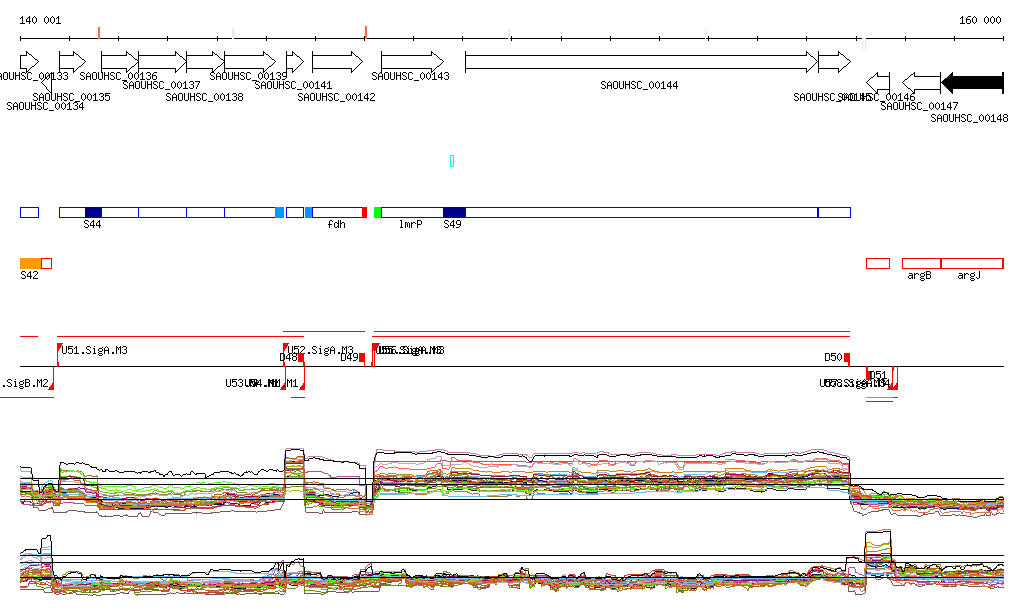
Task: Select the long SAOUHSC_00144 gene arrow
Action: tap(640, 62)
